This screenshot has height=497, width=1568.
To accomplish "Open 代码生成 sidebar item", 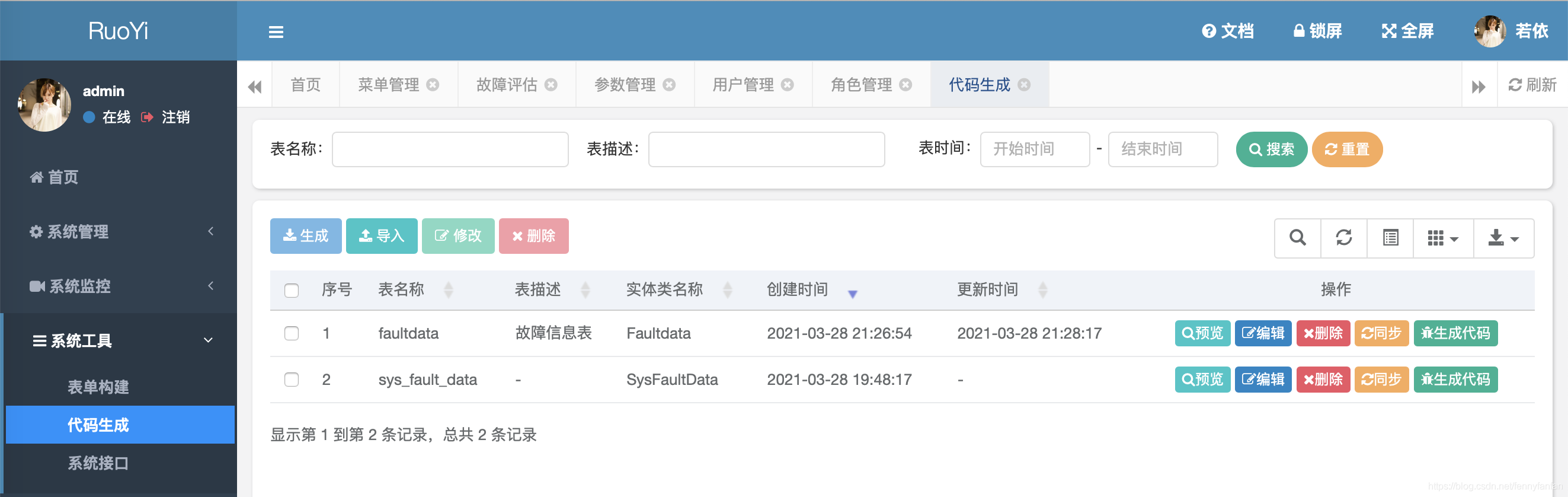I will (120, 425).
